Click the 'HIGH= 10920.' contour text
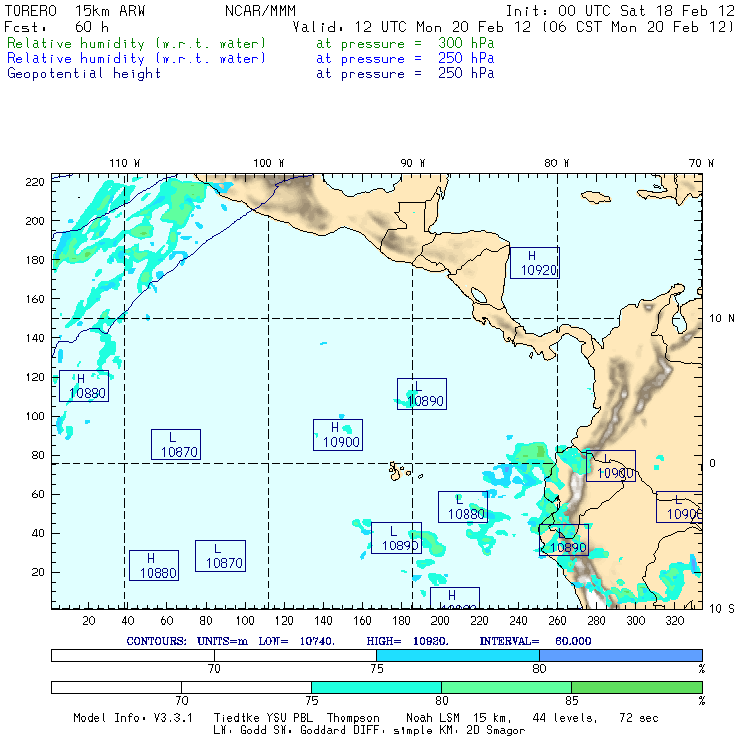 407,641
